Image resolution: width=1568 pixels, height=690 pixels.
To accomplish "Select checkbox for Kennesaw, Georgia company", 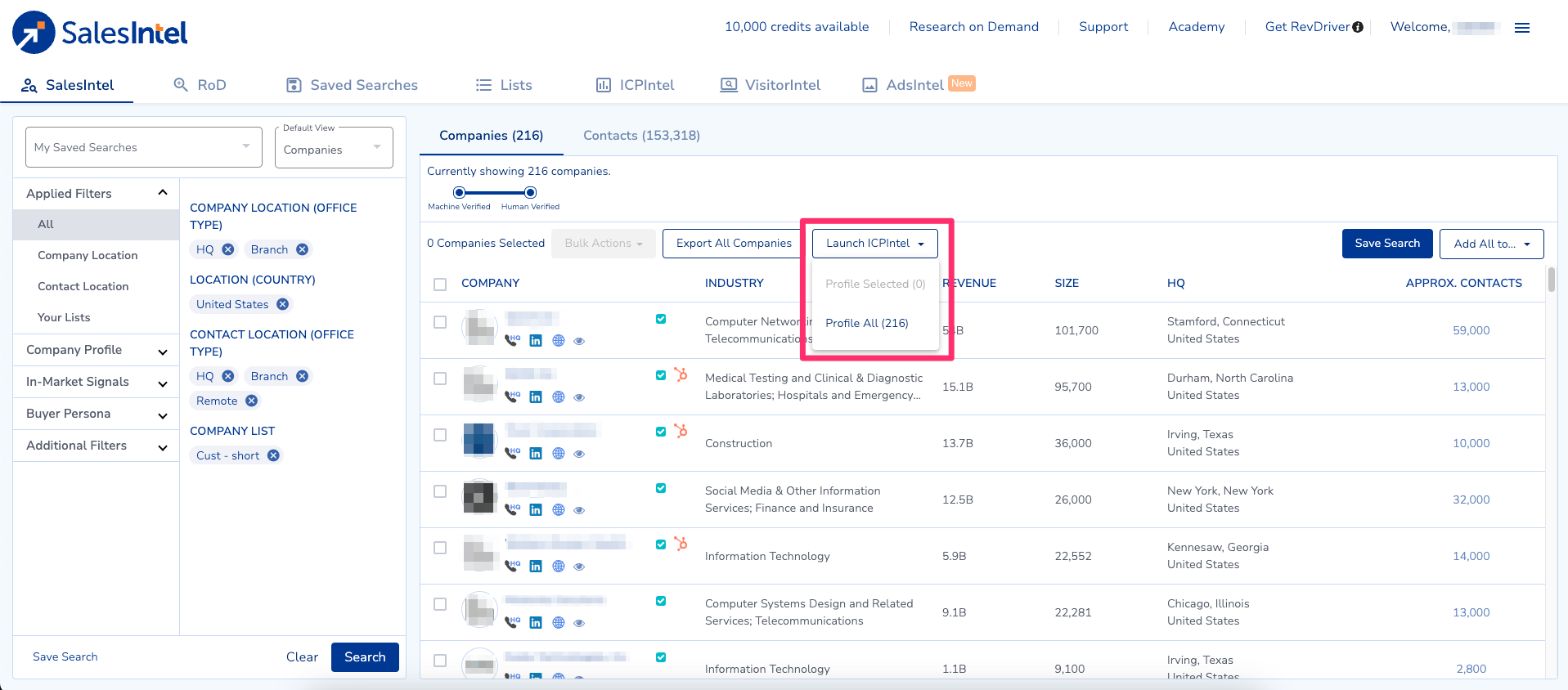I will (x=440, y=548).
